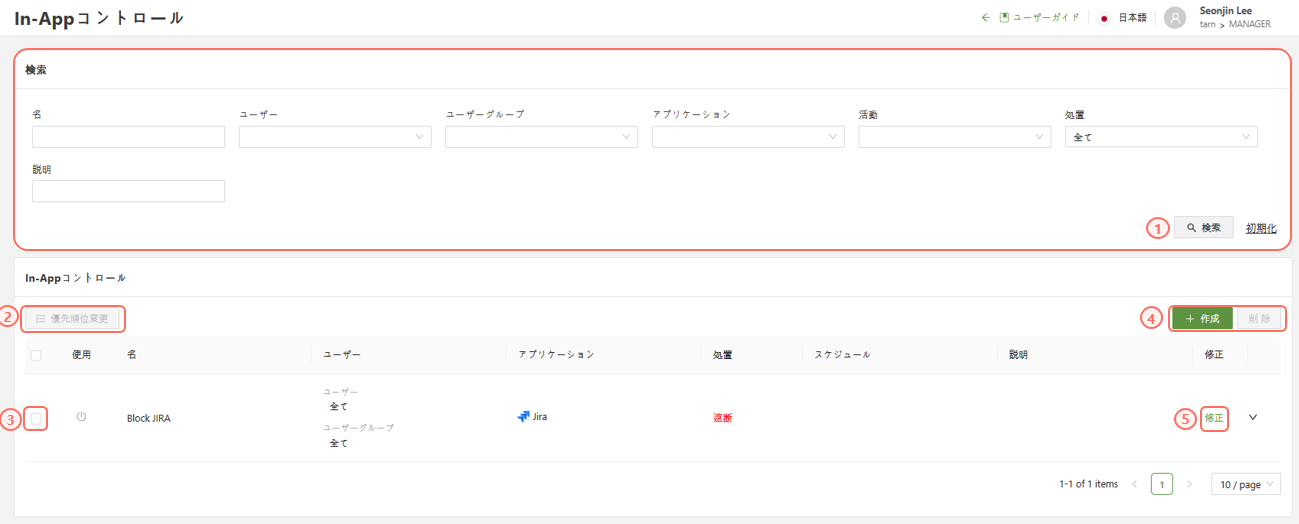Expand the Block JIRA row details chevron

tap(1253, 418)
